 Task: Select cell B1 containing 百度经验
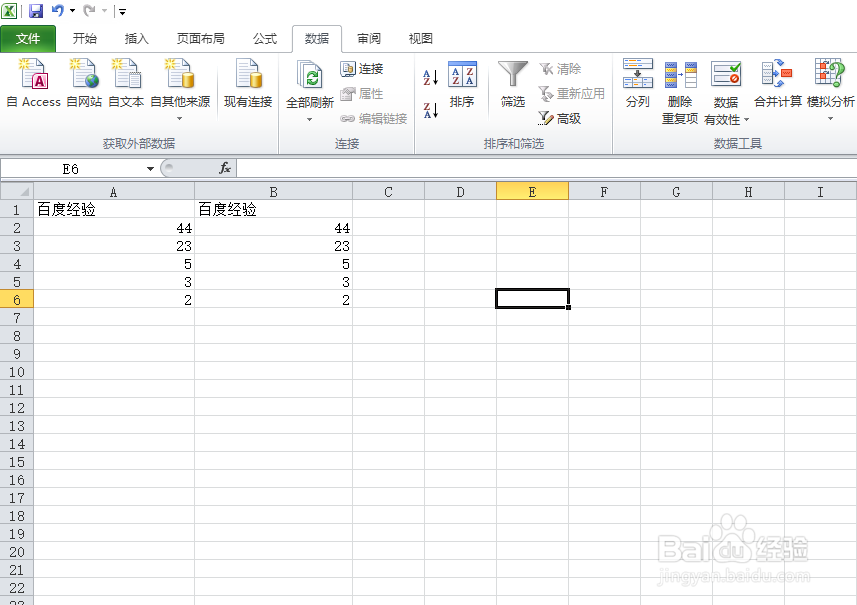(x=273, y=209)
